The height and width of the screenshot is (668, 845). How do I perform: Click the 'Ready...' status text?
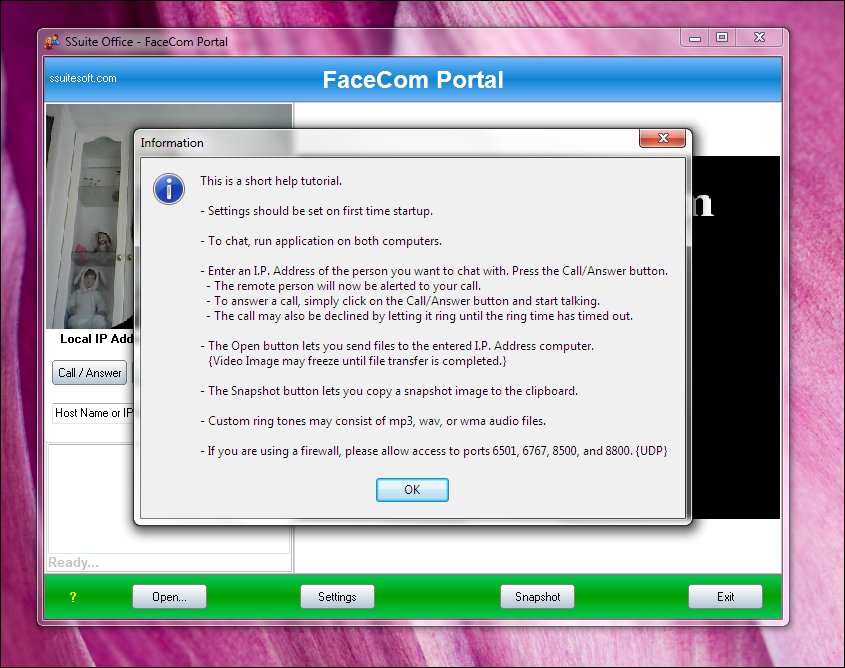pyautogui.click(x=73, y=562)
